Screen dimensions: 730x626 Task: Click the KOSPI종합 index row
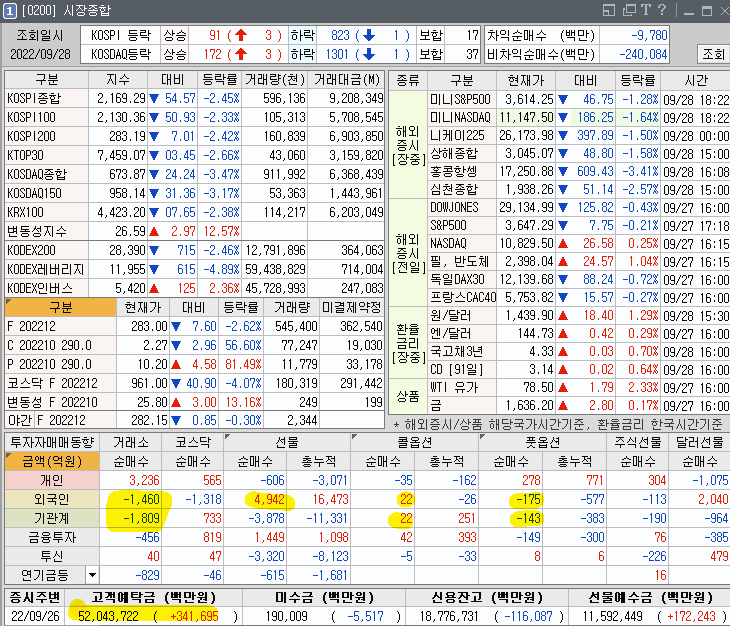(x=40, y=99)
